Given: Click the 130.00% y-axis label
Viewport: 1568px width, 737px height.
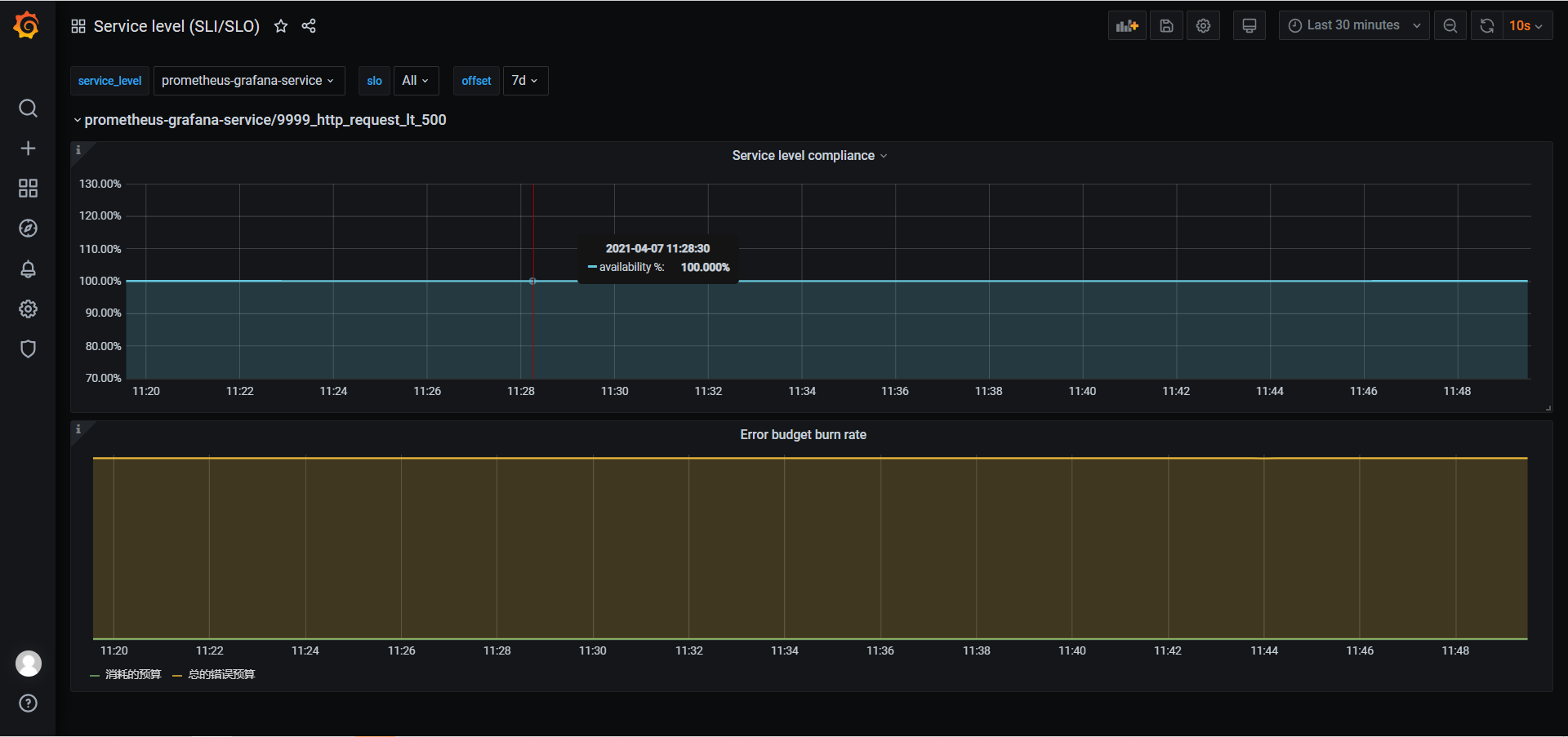Looking at the screenshot, I should pos(100,184).
